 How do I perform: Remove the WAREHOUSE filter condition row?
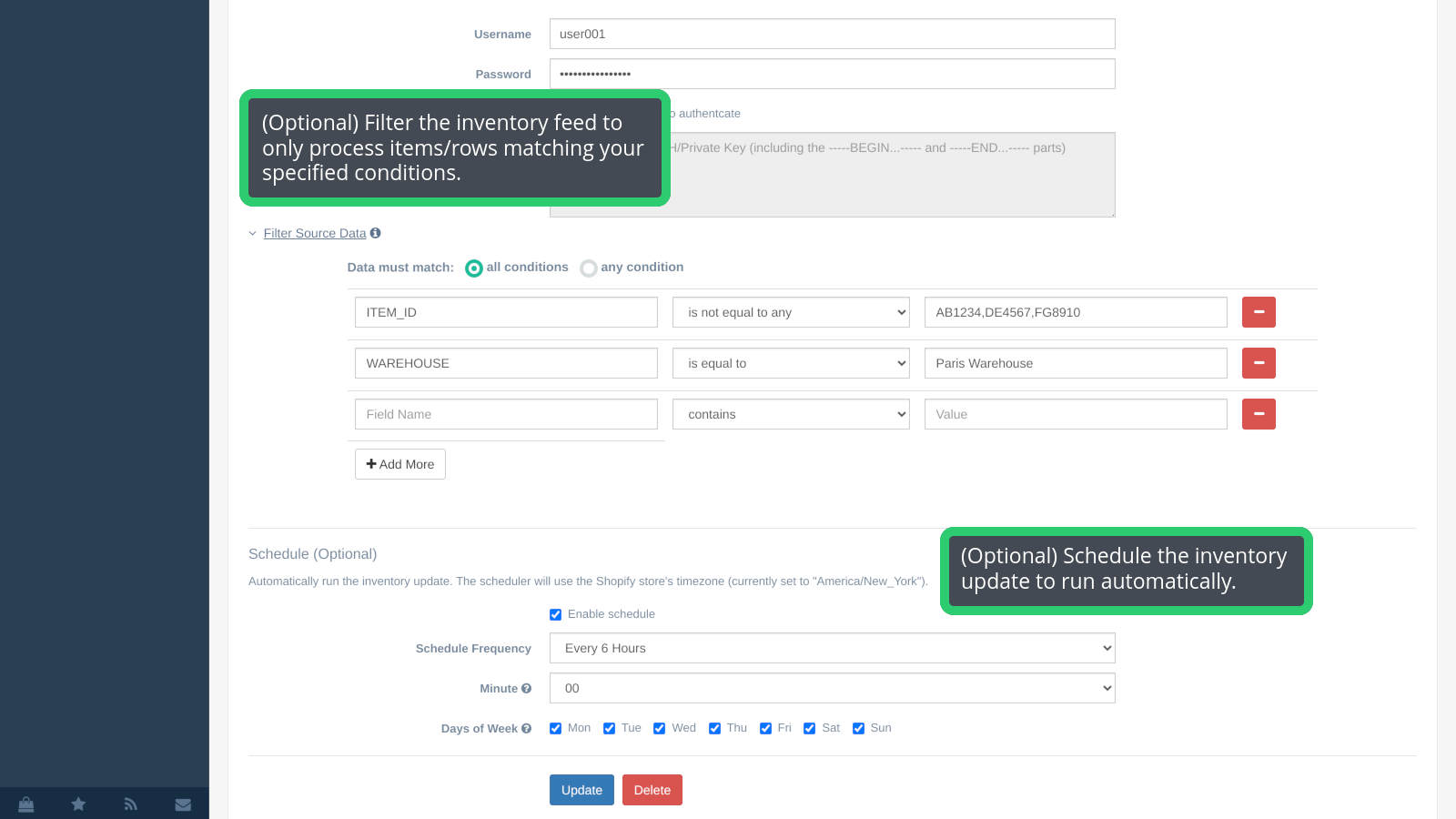(x=1259, y=362)
